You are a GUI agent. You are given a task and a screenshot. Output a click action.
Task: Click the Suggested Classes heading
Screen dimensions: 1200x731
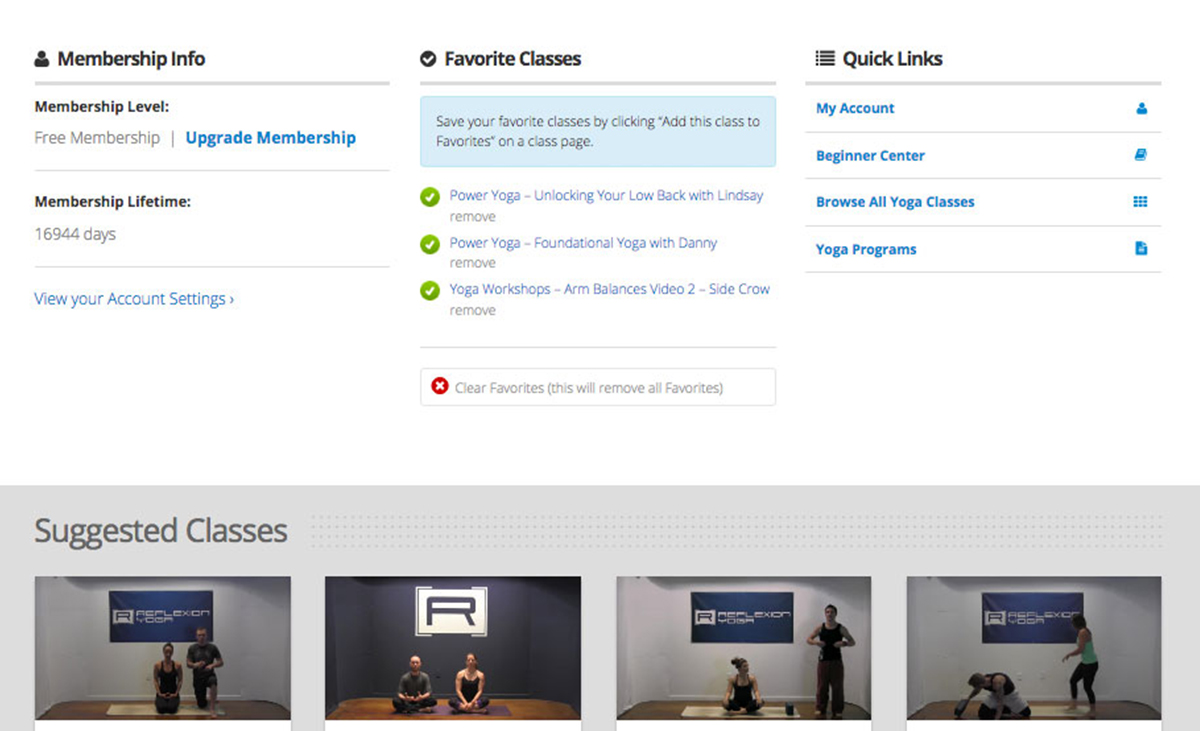tap(161, 530)
